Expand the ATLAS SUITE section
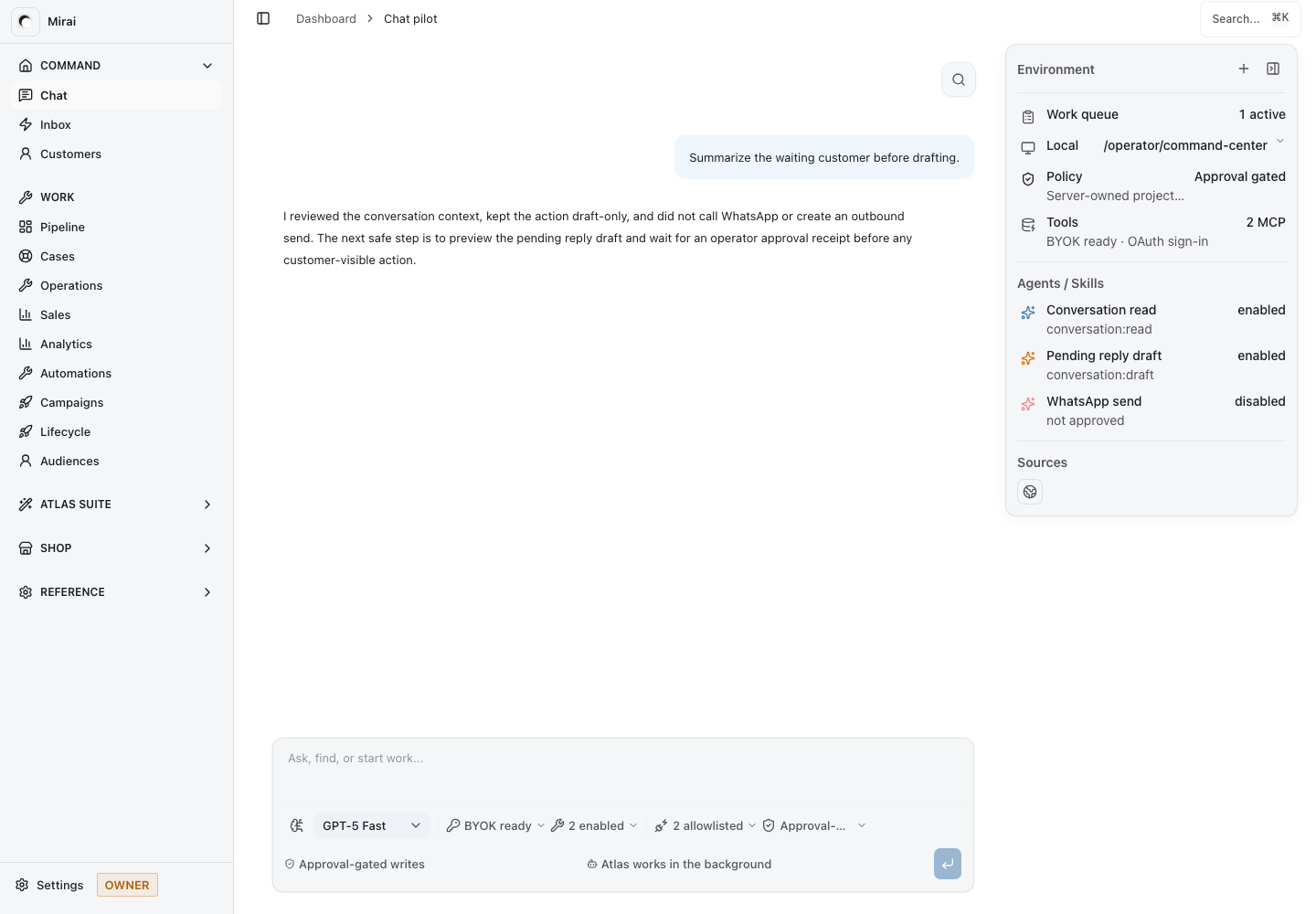 [x=117, y=505]
